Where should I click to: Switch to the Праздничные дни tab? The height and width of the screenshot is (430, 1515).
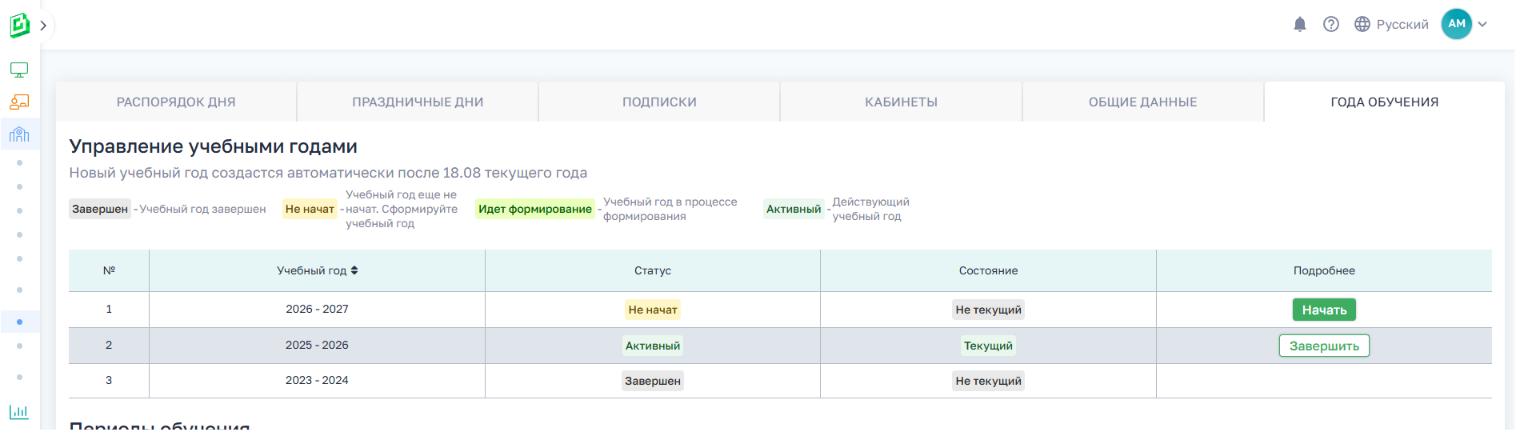click(418, 102)
